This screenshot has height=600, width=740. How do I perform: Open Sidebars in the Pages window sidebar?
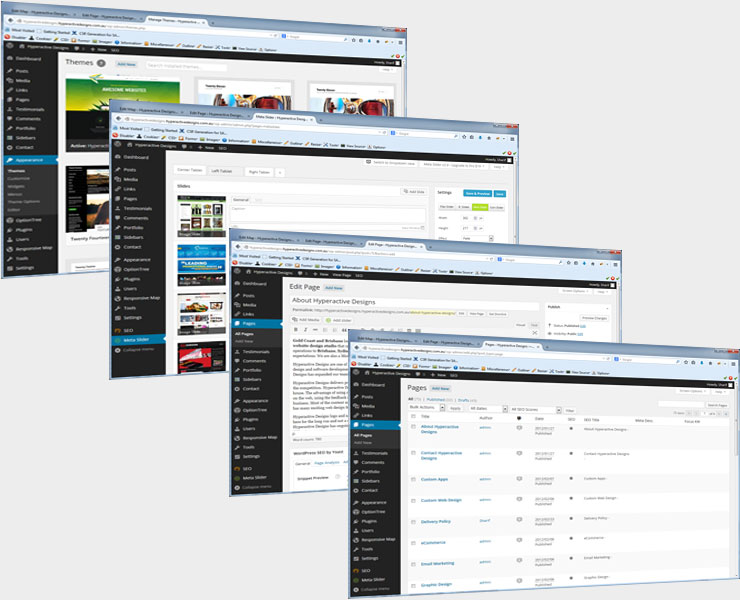(x=370, y=481)
